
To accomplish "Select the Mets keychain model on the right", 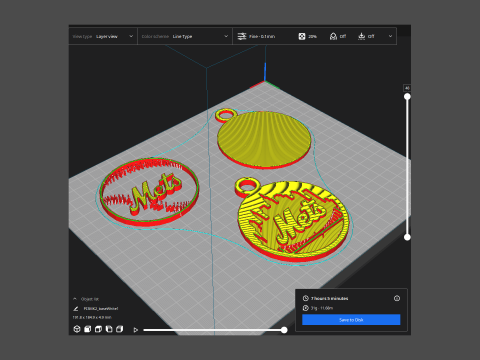I will (293, 220).
